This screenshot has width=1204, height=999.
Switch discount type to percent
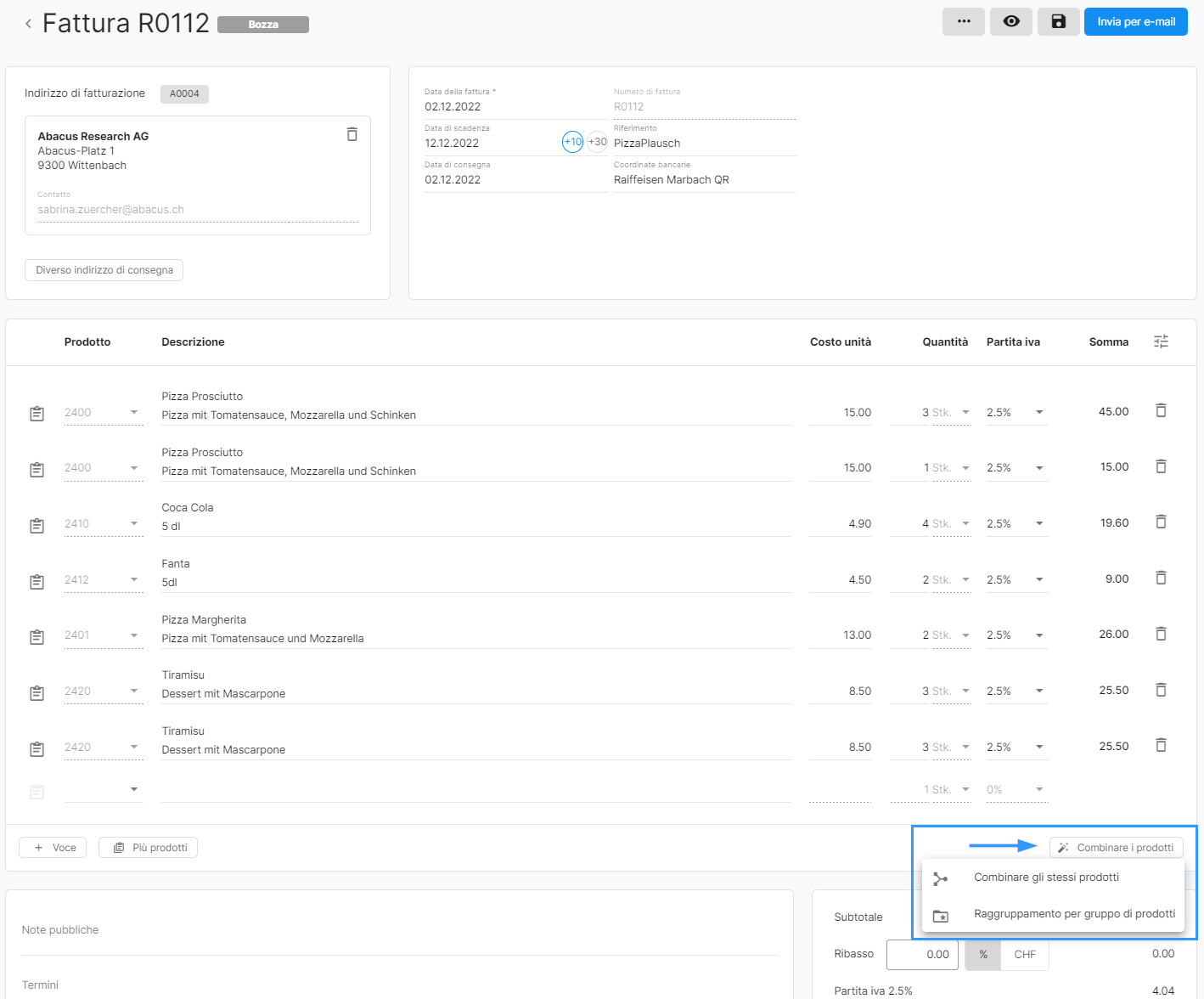pos(982,955)
